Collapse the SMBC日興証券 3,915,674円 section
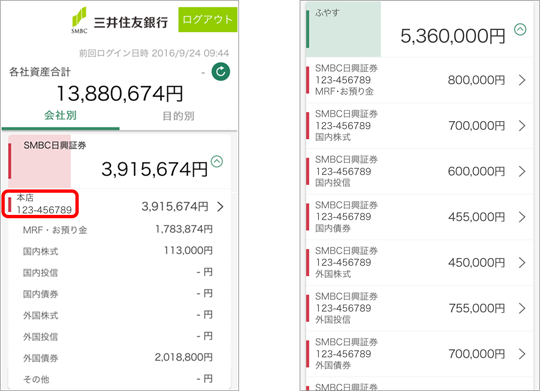This screenshot has width=540, height=391. 217,161
